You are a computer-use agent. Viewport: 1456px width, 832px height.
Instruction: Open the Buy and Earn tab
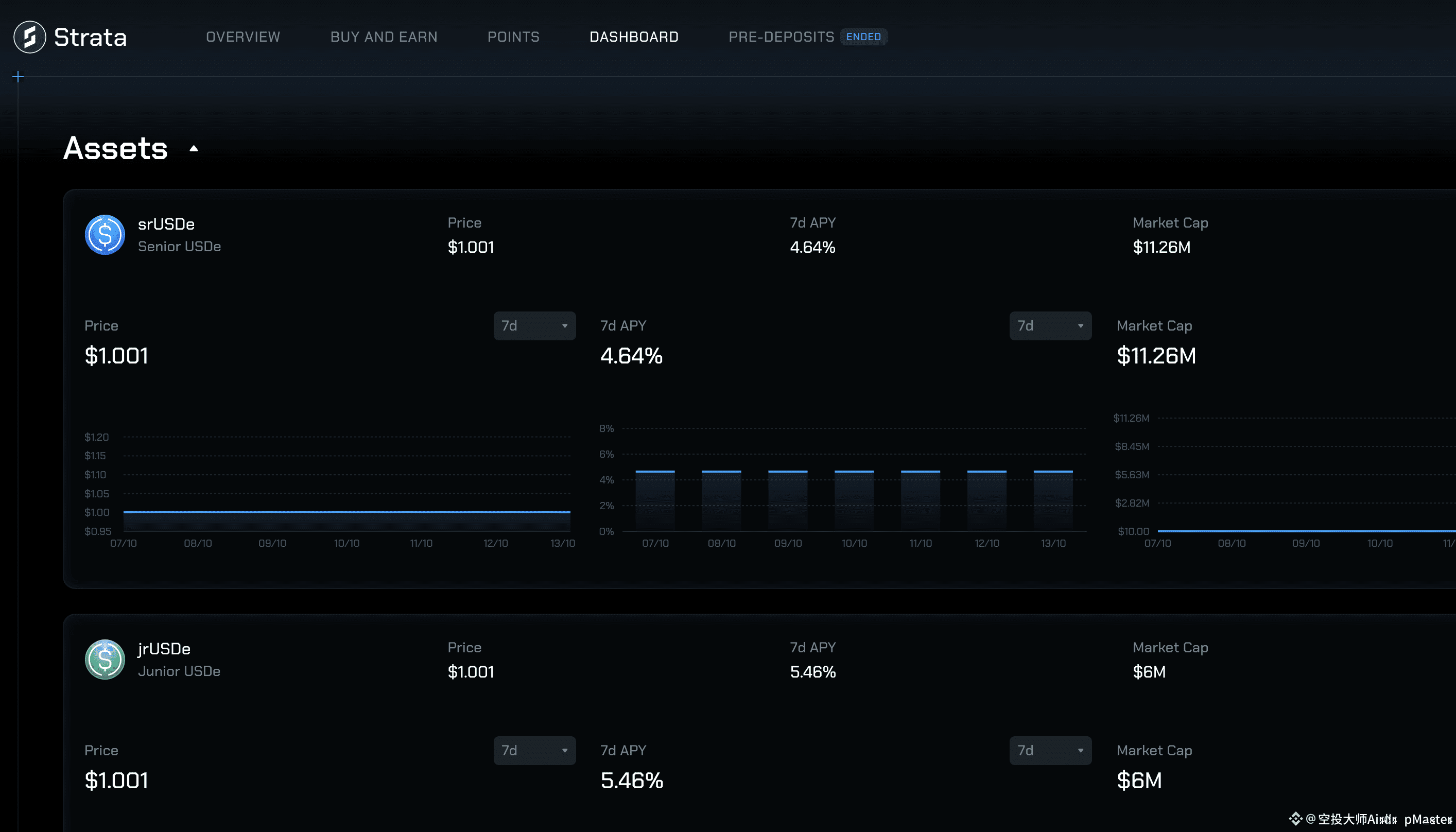coord(384,37)
